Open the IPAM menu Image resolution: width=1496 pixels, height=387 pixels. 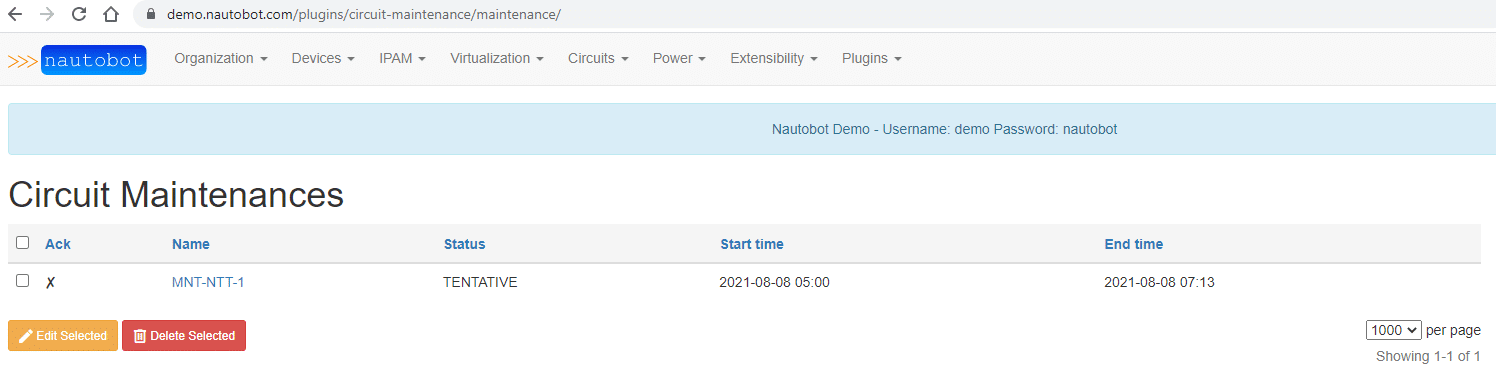coord(402,59)
